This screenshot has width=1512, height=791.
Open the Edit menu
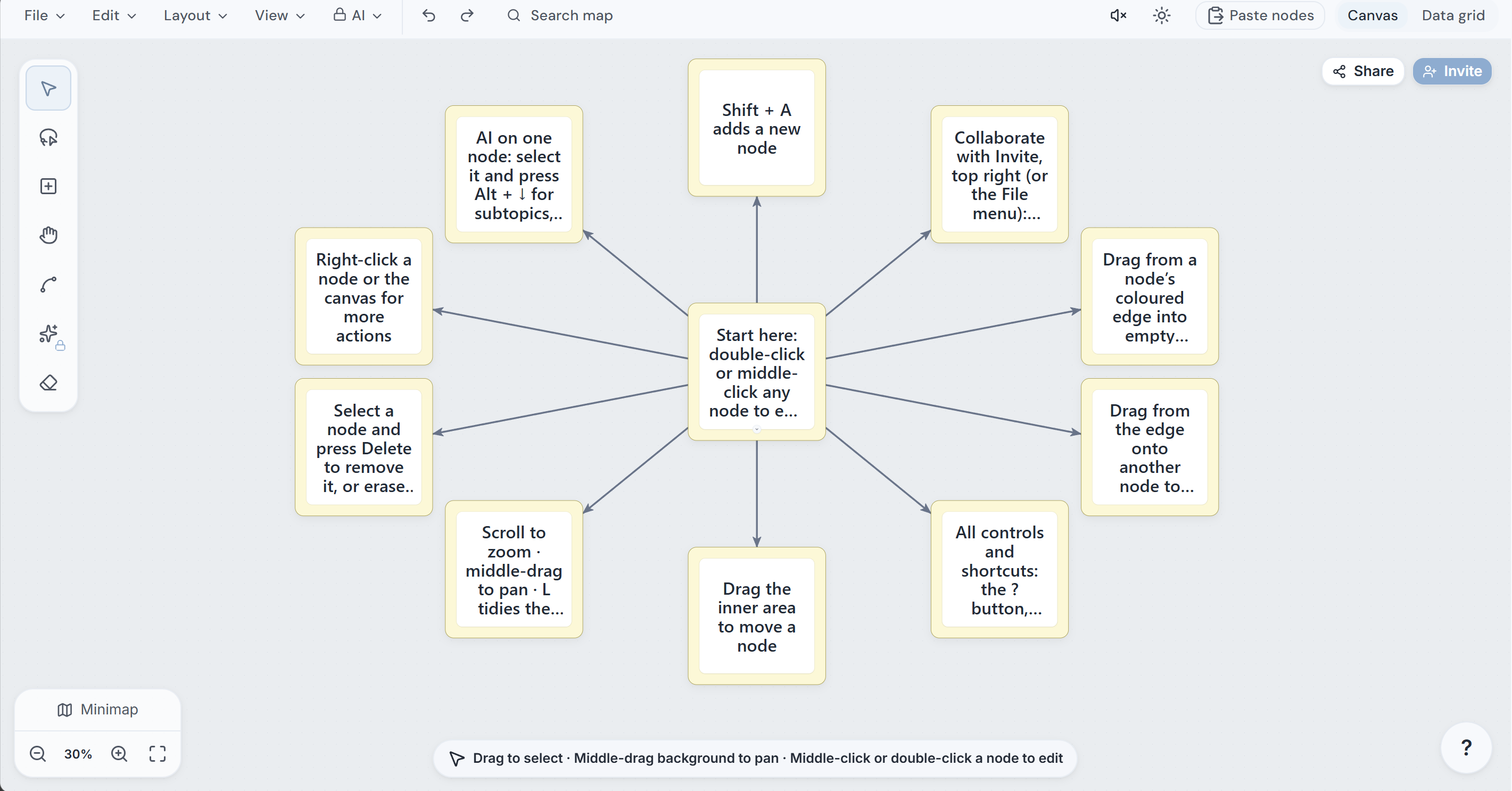pos(114,15)
